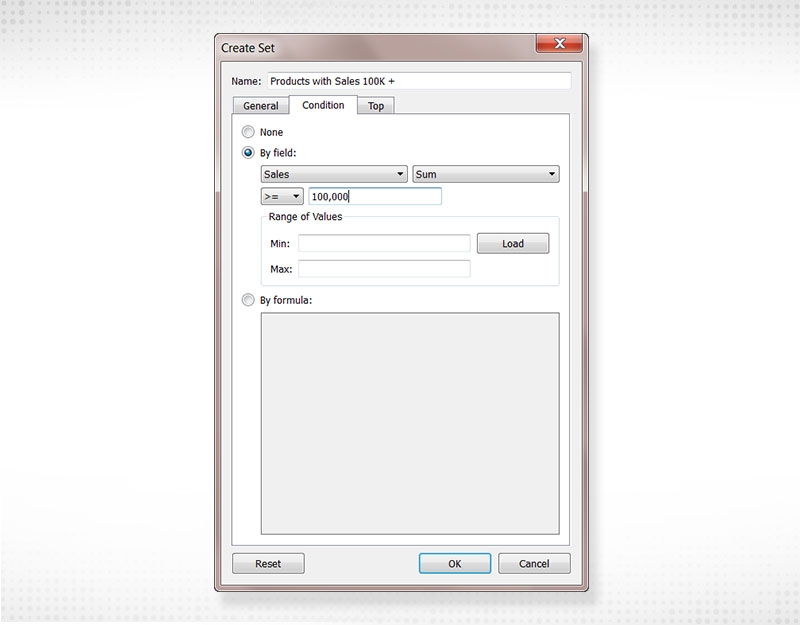The height and width of the screenshot is (625, 800).
Task: Close the Create Set dialog window
Action: [x=560, y=46]
